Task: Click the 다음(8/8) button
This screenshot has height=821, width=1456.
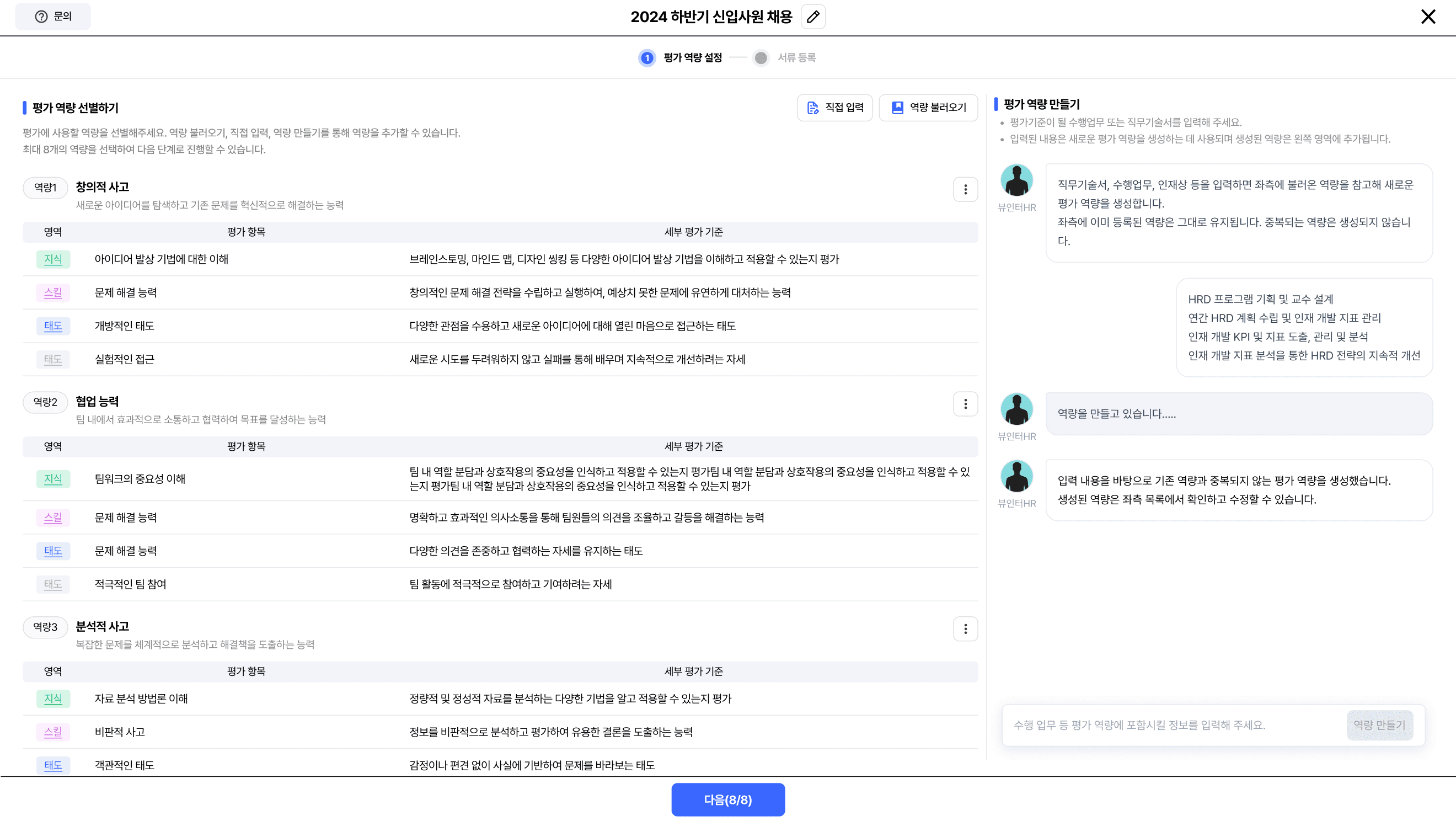Action: point(727,799)
